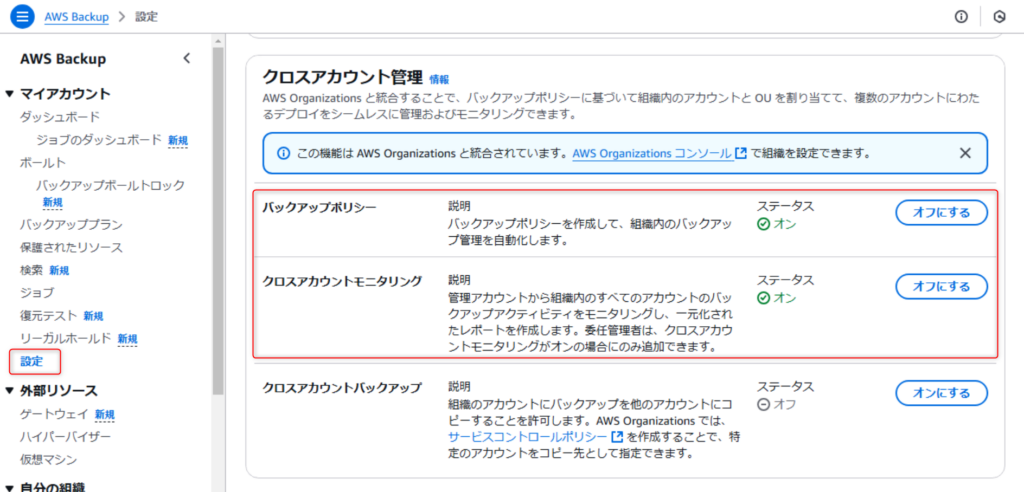Click the sidebar vertical scrollbar
This screenshot has height=492, width=1024.
(218, 220)
